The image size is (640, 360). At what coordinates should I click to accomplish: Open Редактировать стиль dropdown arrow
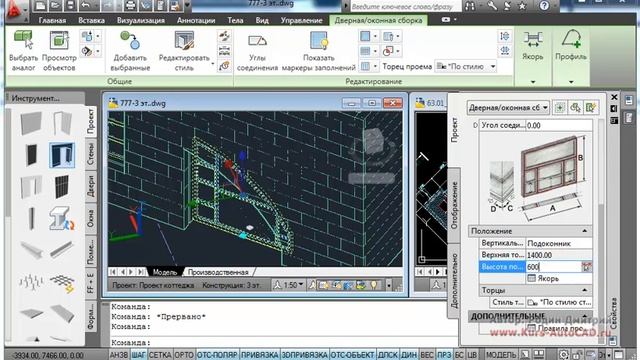[x=213, y=64]
